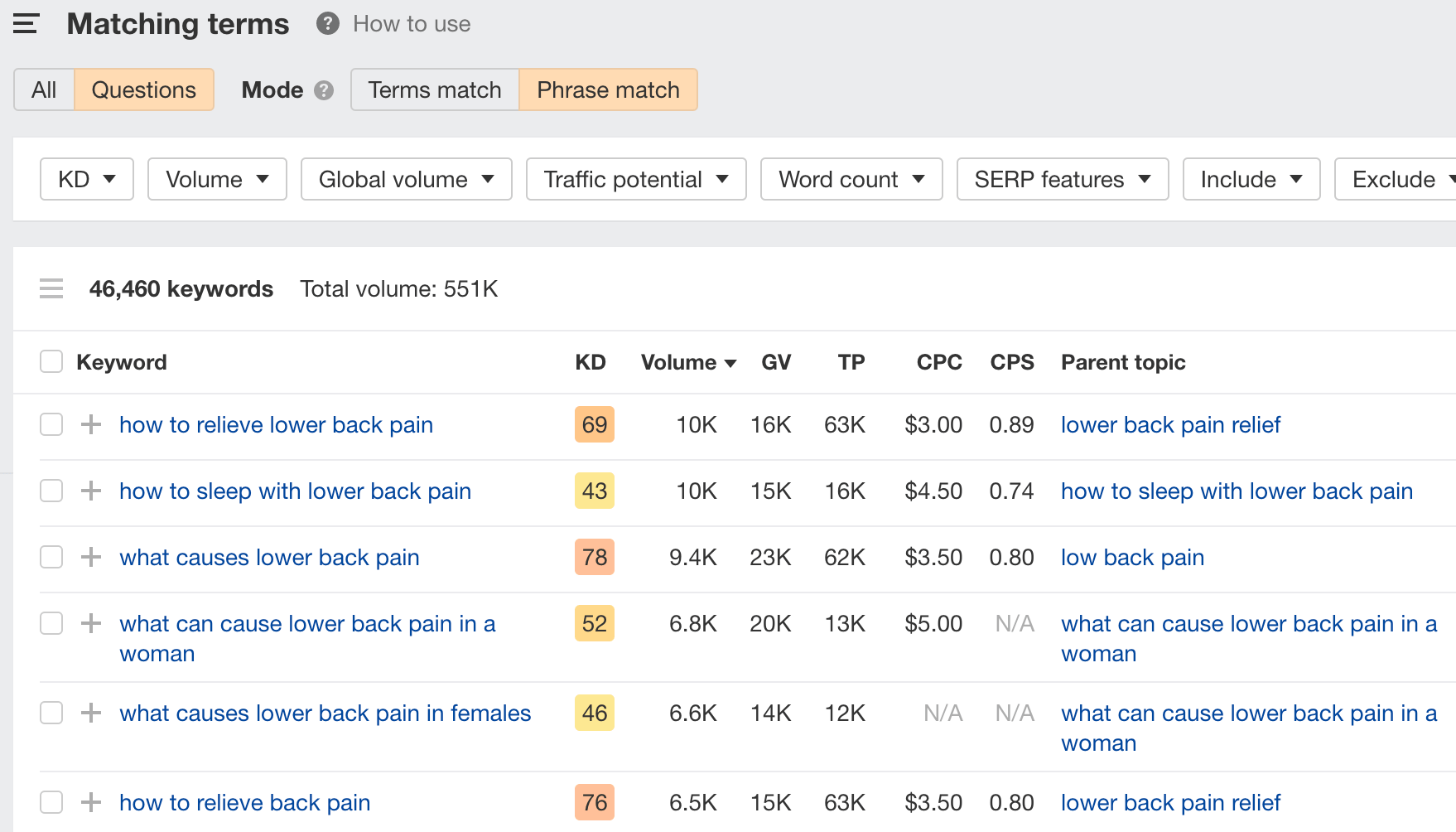Select the Phrase match mode
1456x832 pixels.
click(x=608, y=89)
